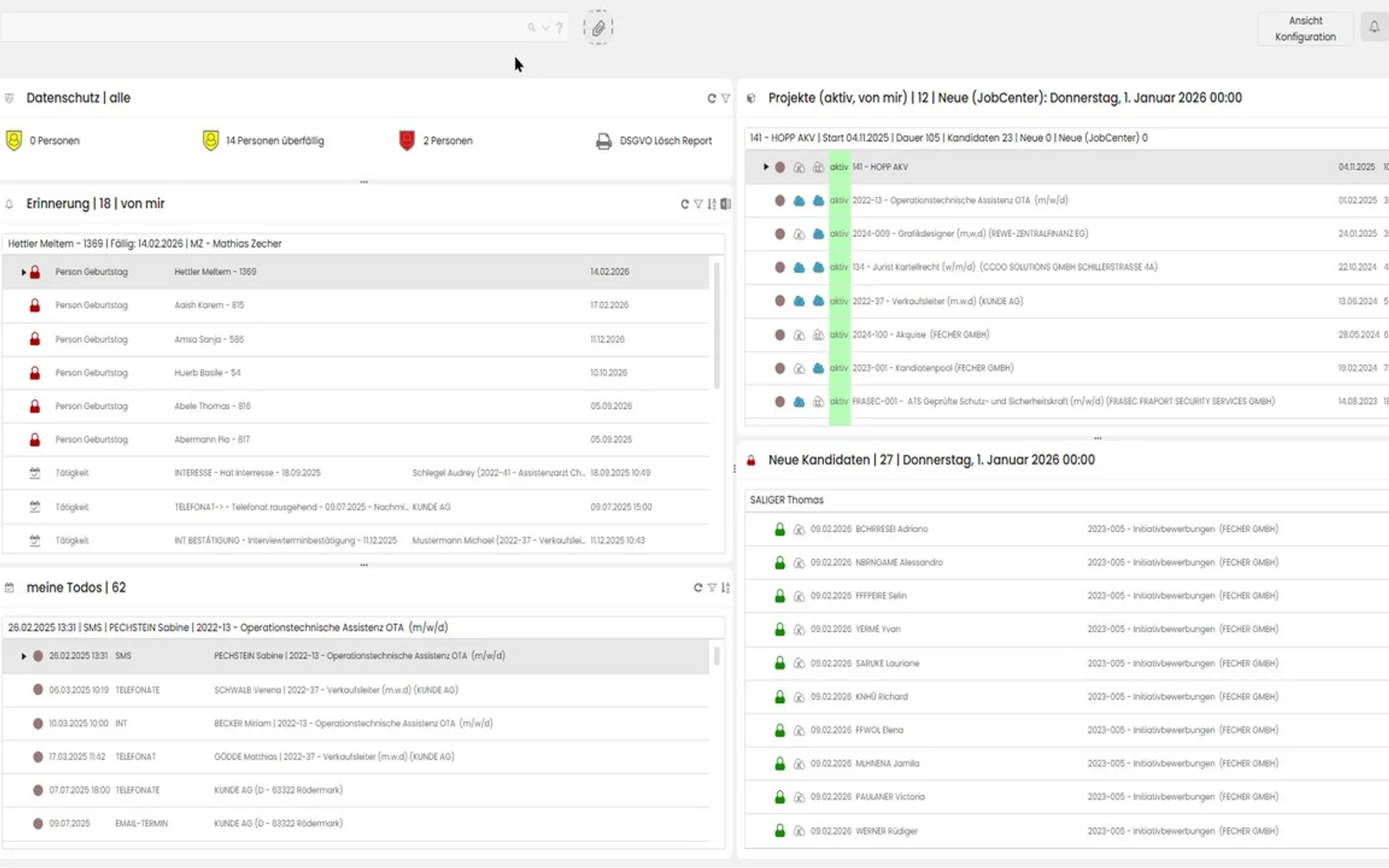Refresh the Datenschutz panel

[x=712, y=98]
